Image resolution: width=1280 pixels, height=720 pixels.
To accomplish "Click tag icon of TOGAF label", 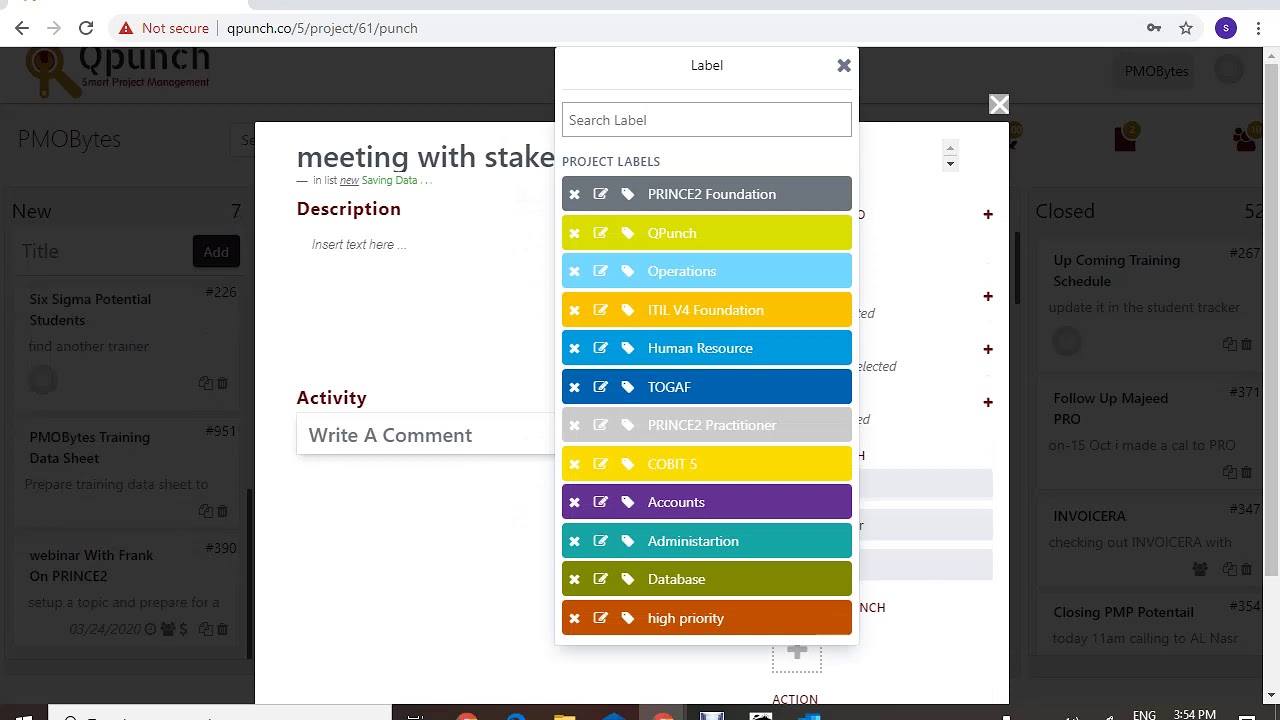I will point(627,387).
